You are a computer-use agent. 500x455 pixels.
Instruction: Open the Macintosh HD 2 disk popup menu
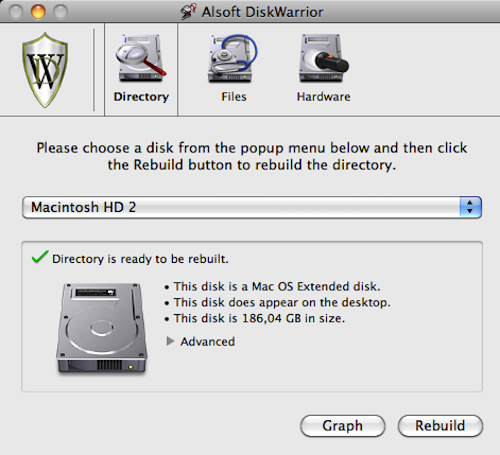pos(252,207)
